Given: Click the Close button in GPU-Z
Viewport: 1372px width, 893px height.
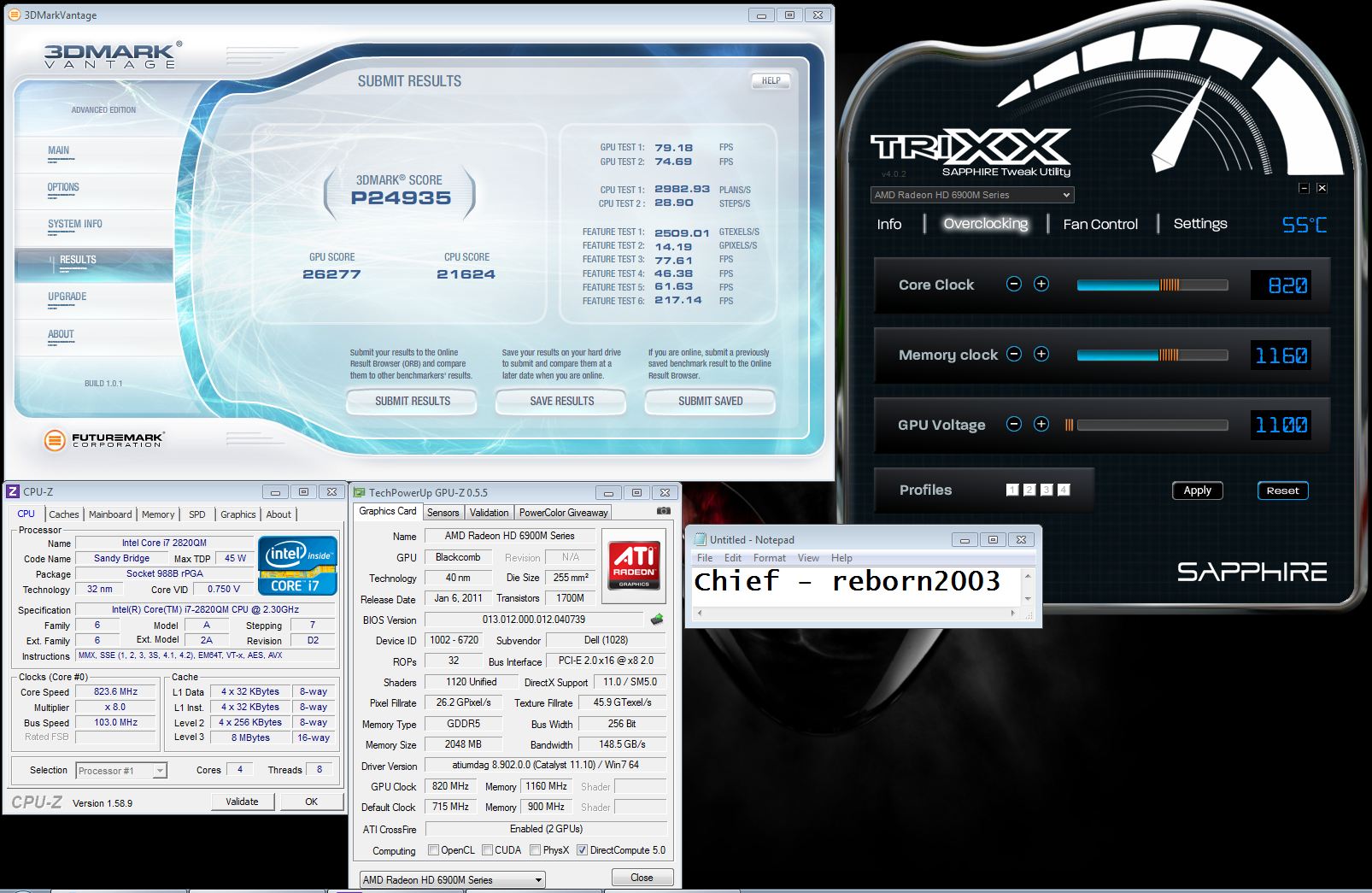Looking at the screenshot, I should pyautogui.click(x=642, y=878).
